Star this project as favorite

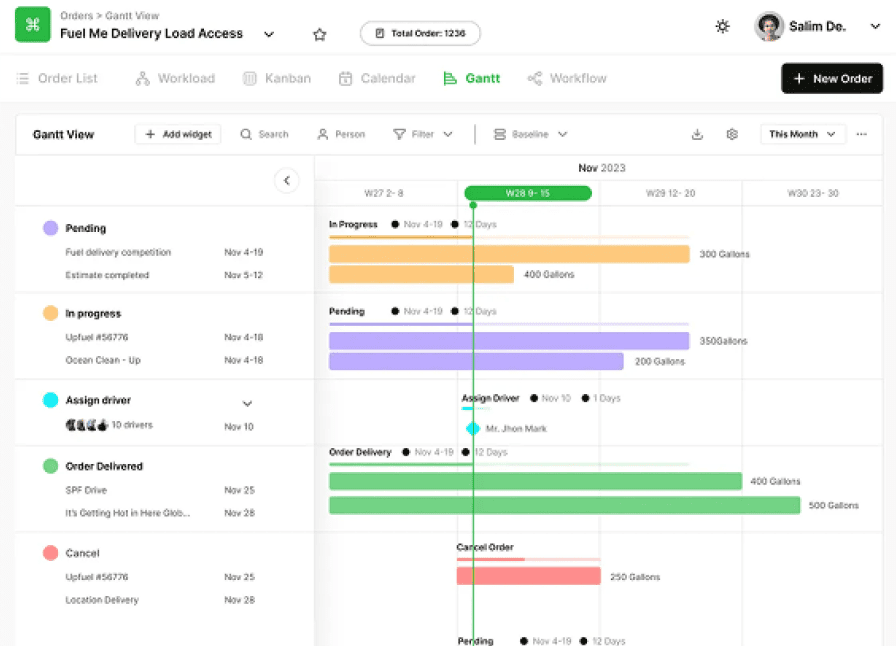tap(320, 34)
